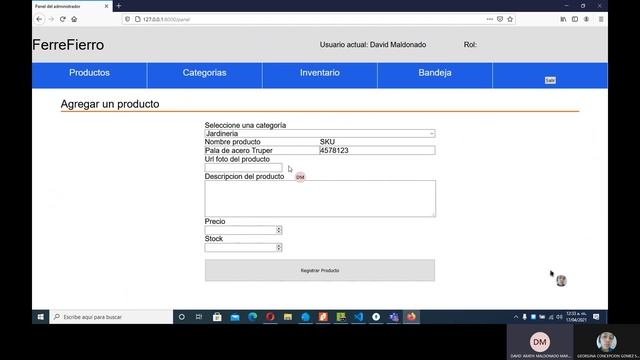Screen dimensions: 640x360
Task: Click the taskbar clock and date
Action: pyautogui.click(x=576, y=317)
